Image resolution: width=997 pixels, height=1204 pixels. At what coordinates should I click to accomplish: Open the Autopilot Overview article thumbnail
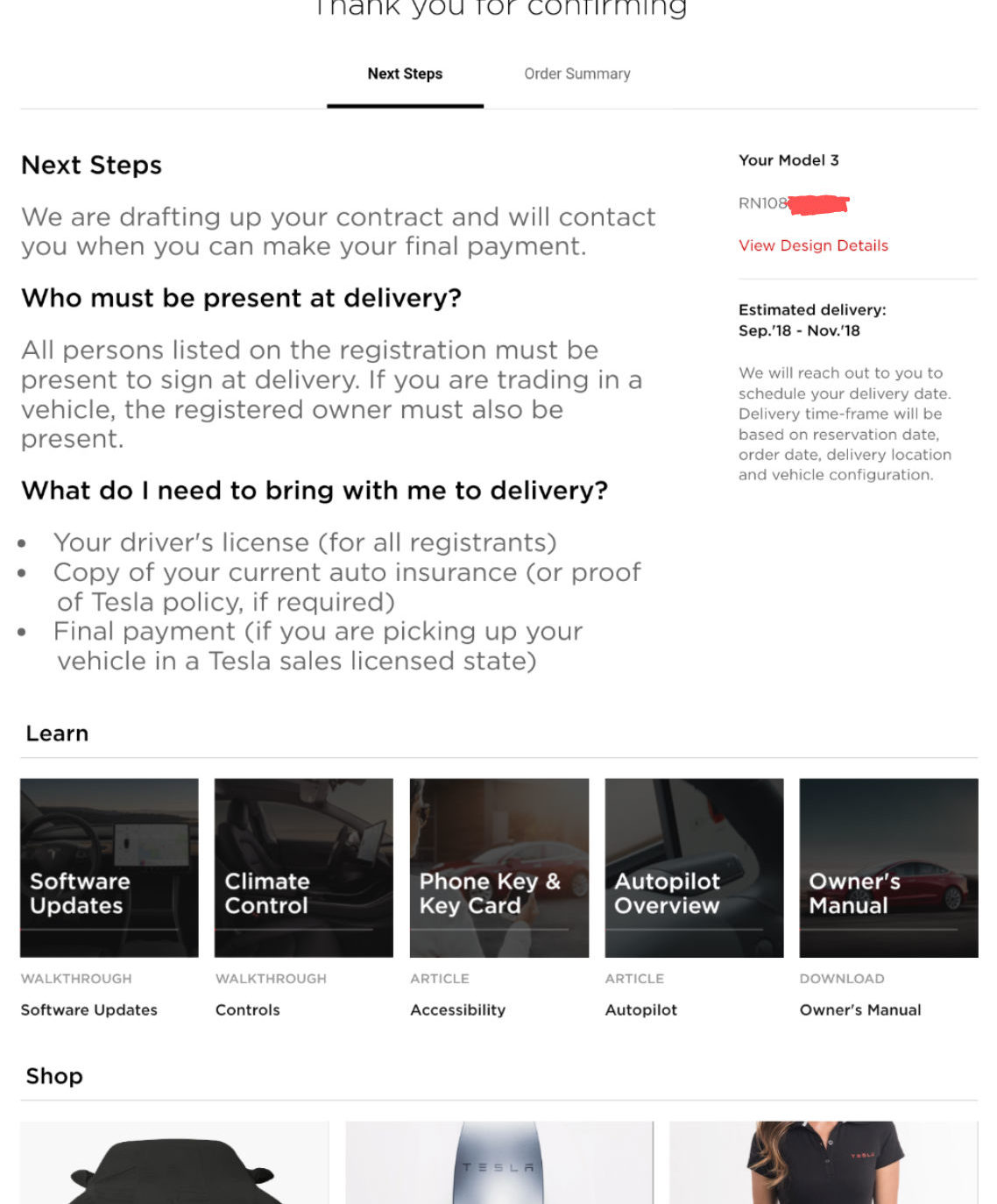point(694,868)
